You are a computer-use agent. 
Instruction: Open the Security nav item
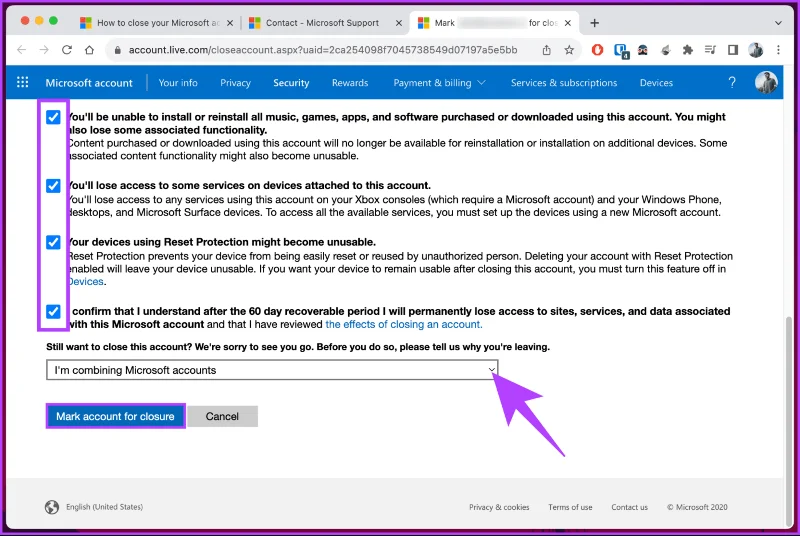click(291, 83)
